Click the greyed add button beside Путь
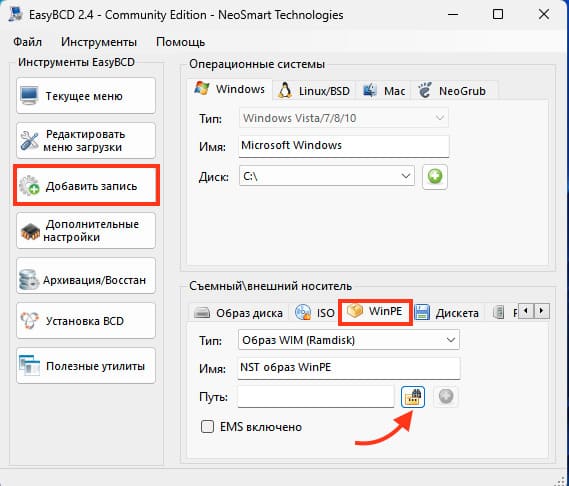 coord(446,396)
